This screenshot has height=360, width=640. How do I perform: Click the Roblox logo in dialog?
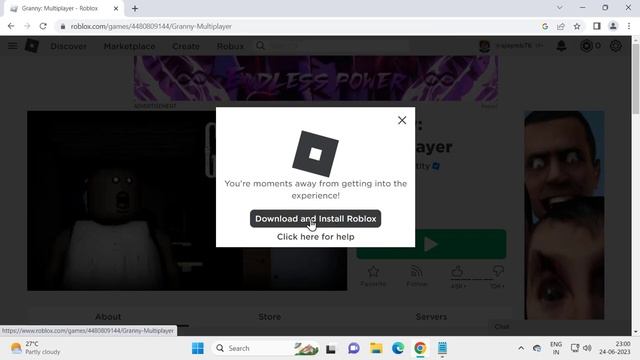coord(316,154)
